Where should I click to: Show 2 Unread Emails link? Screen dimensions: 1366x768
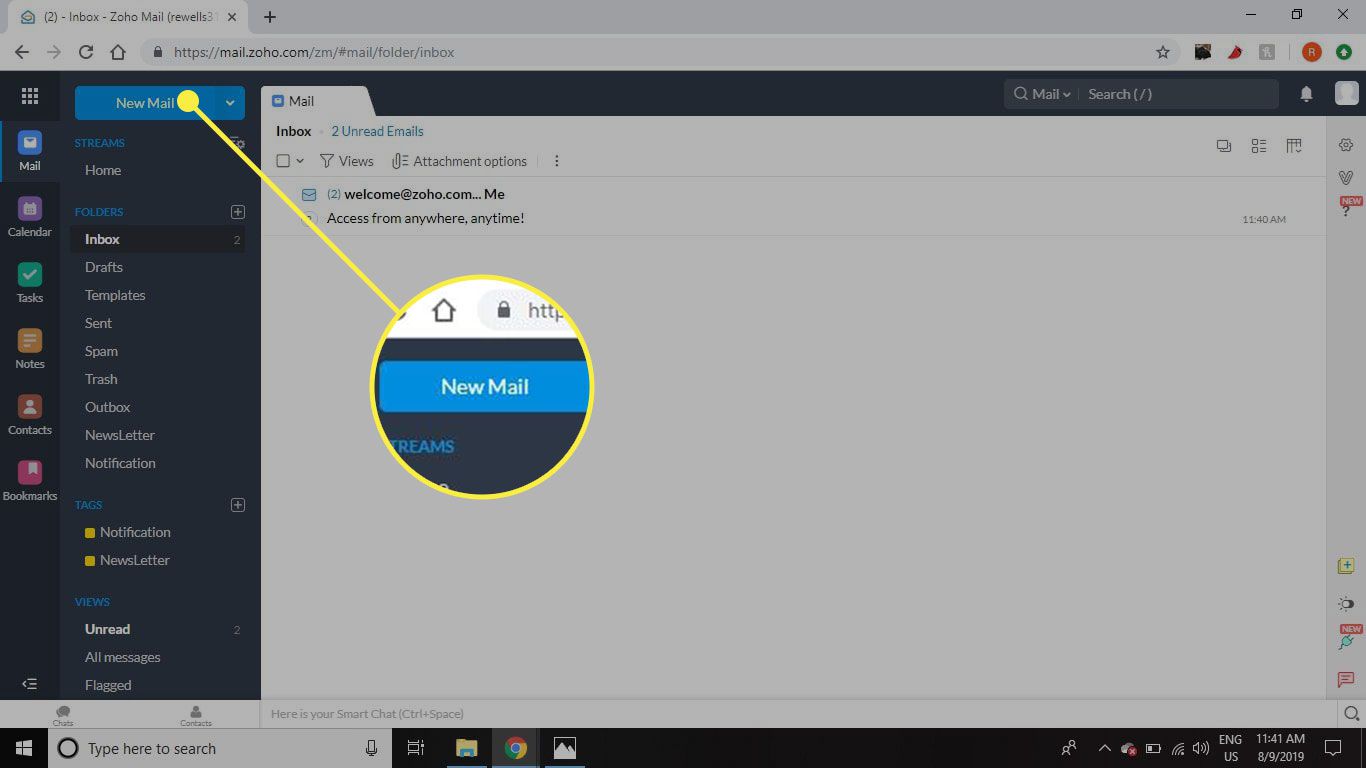pos(377,131)
